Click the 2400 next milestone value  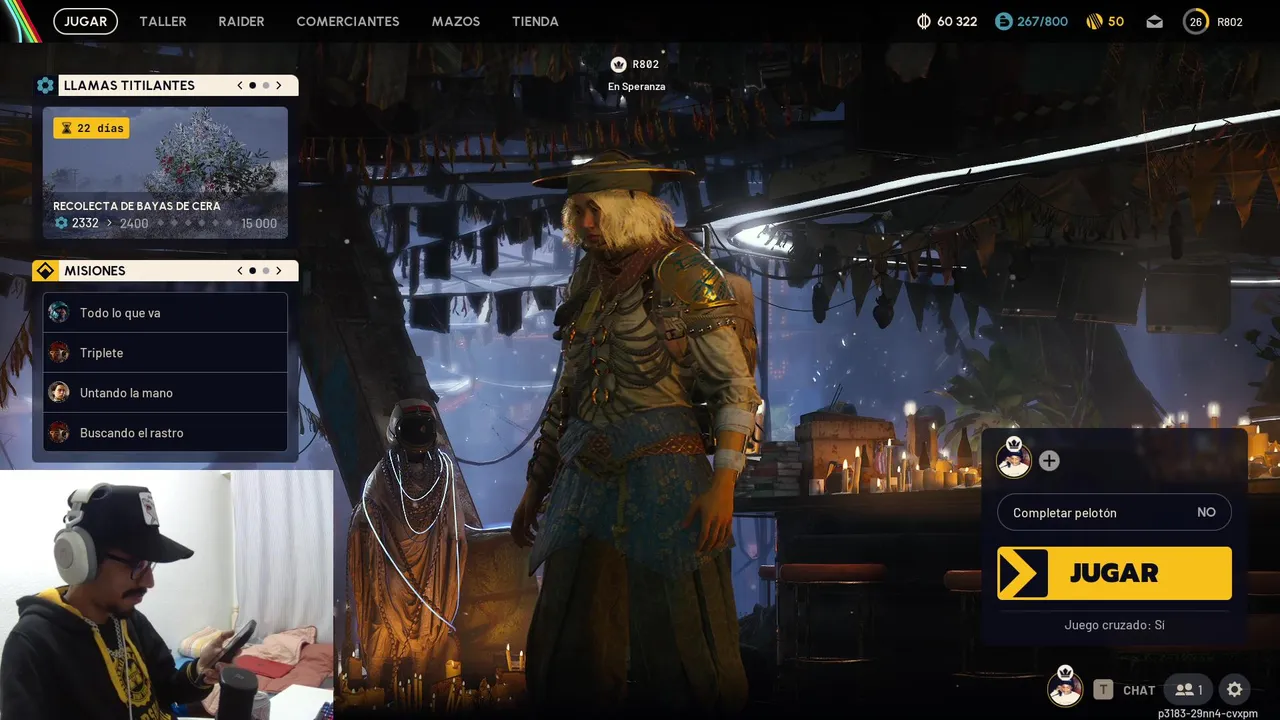point(134,224)
